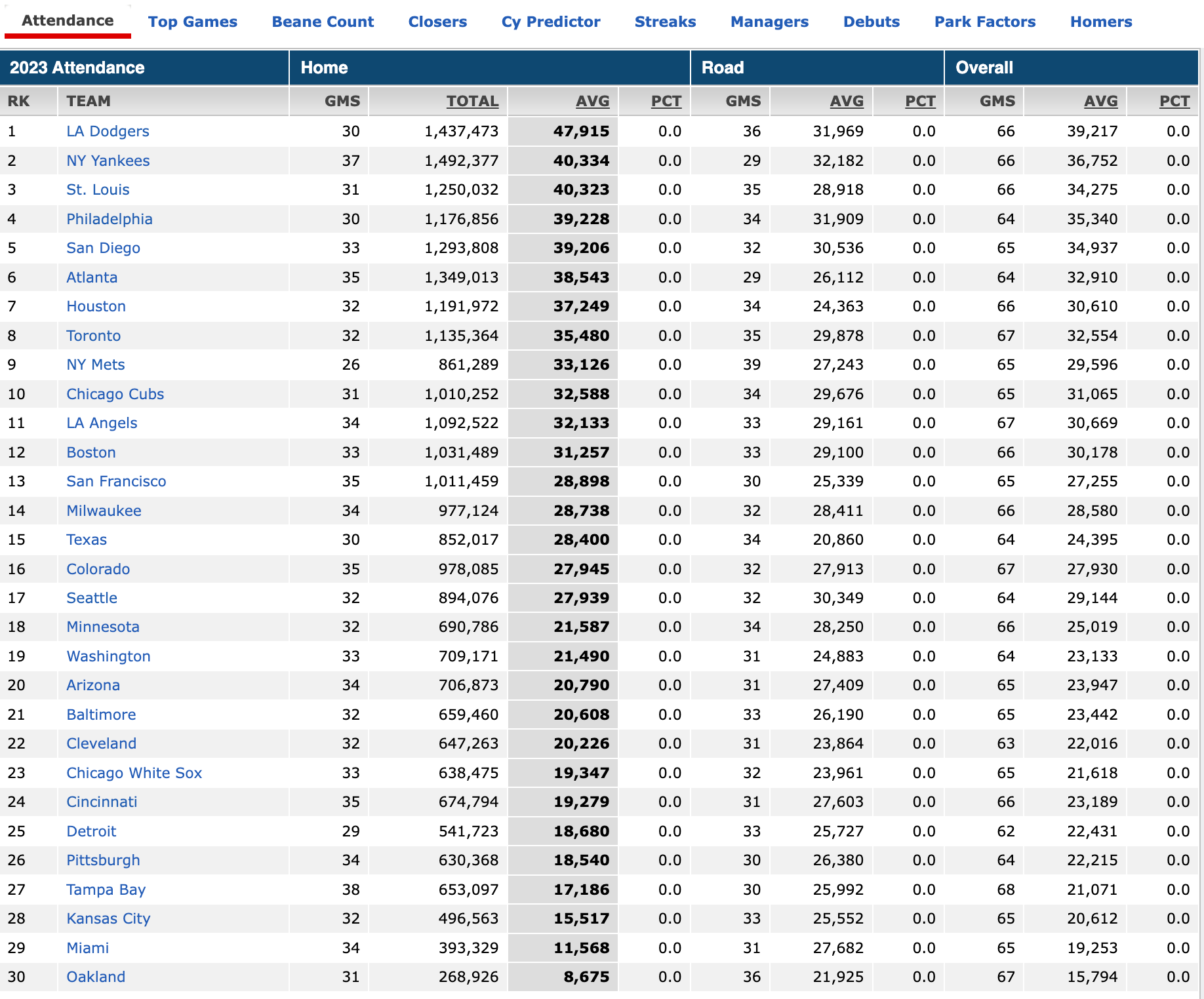1204x999 pixels.
Task: Sort by Home TOTAL column header
Action: coord(472,101)
